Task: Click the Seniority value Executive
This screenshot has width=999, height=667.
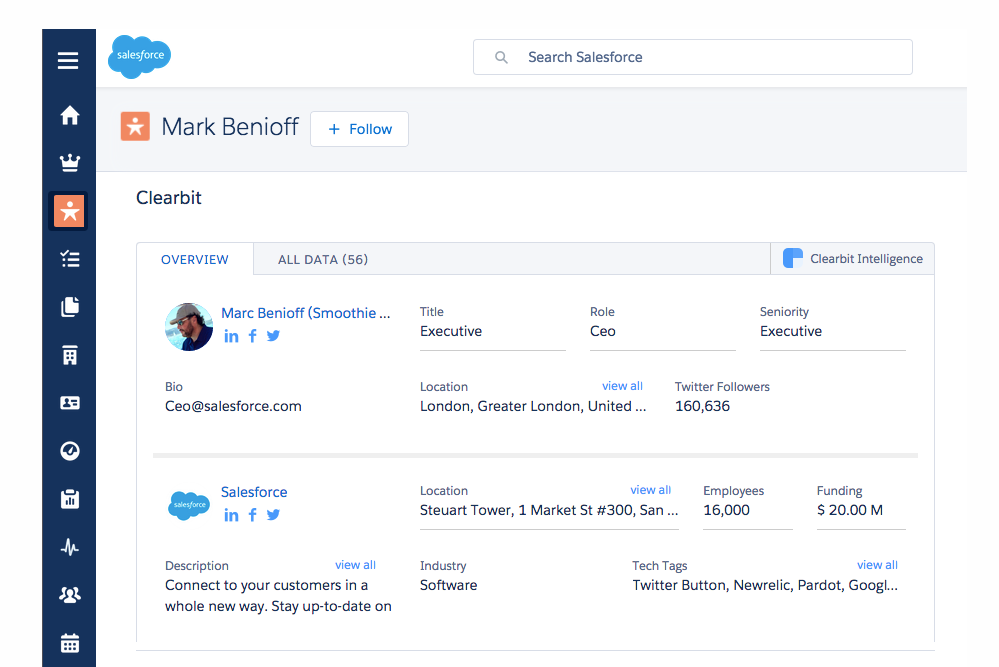Action: pyautogui.click(x=791, y=331)
